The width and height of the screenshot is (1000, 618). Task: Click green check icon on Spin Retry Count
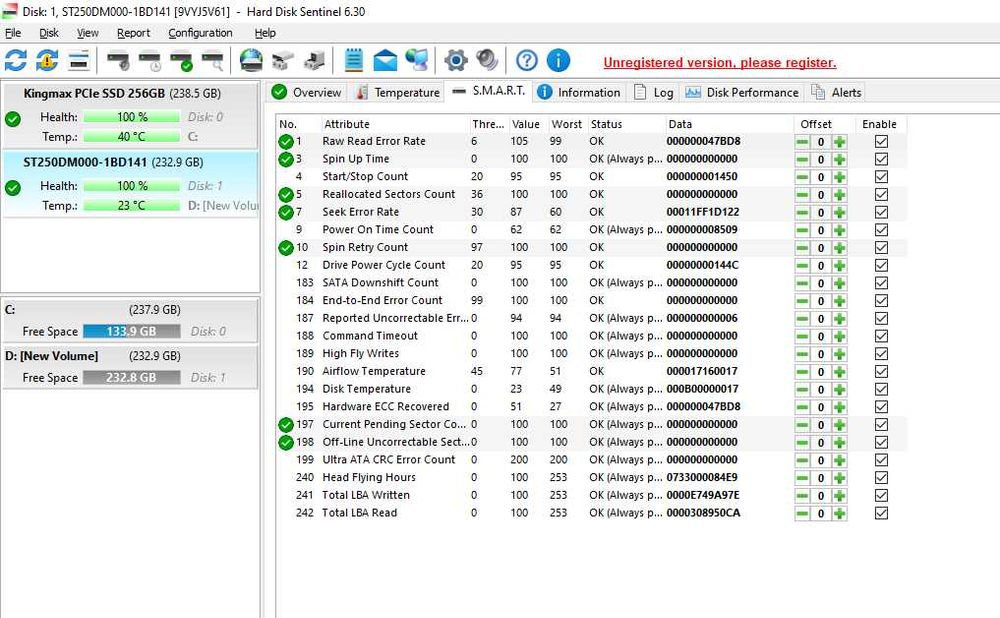pyautogui.click(x=286, y=247)
